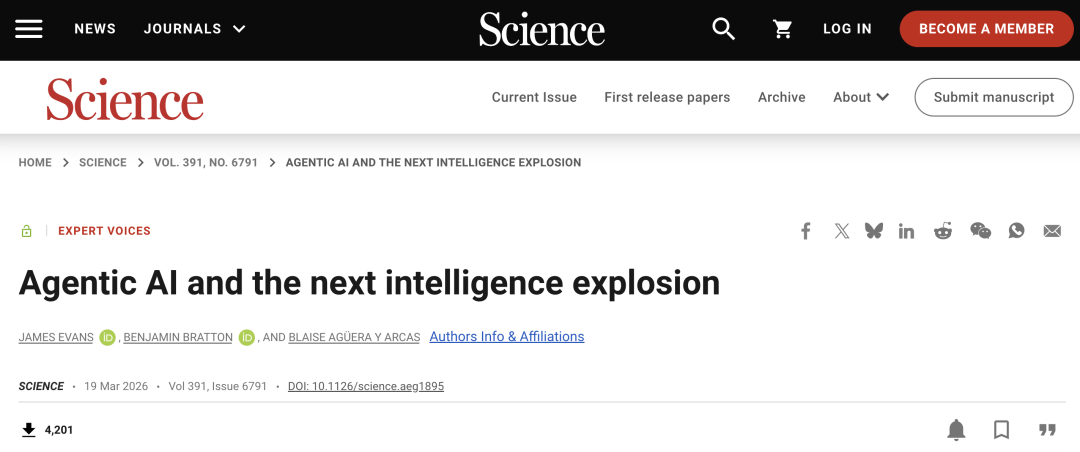
Task: Share article on LinkedIn
Action: (x=907, y=231)
